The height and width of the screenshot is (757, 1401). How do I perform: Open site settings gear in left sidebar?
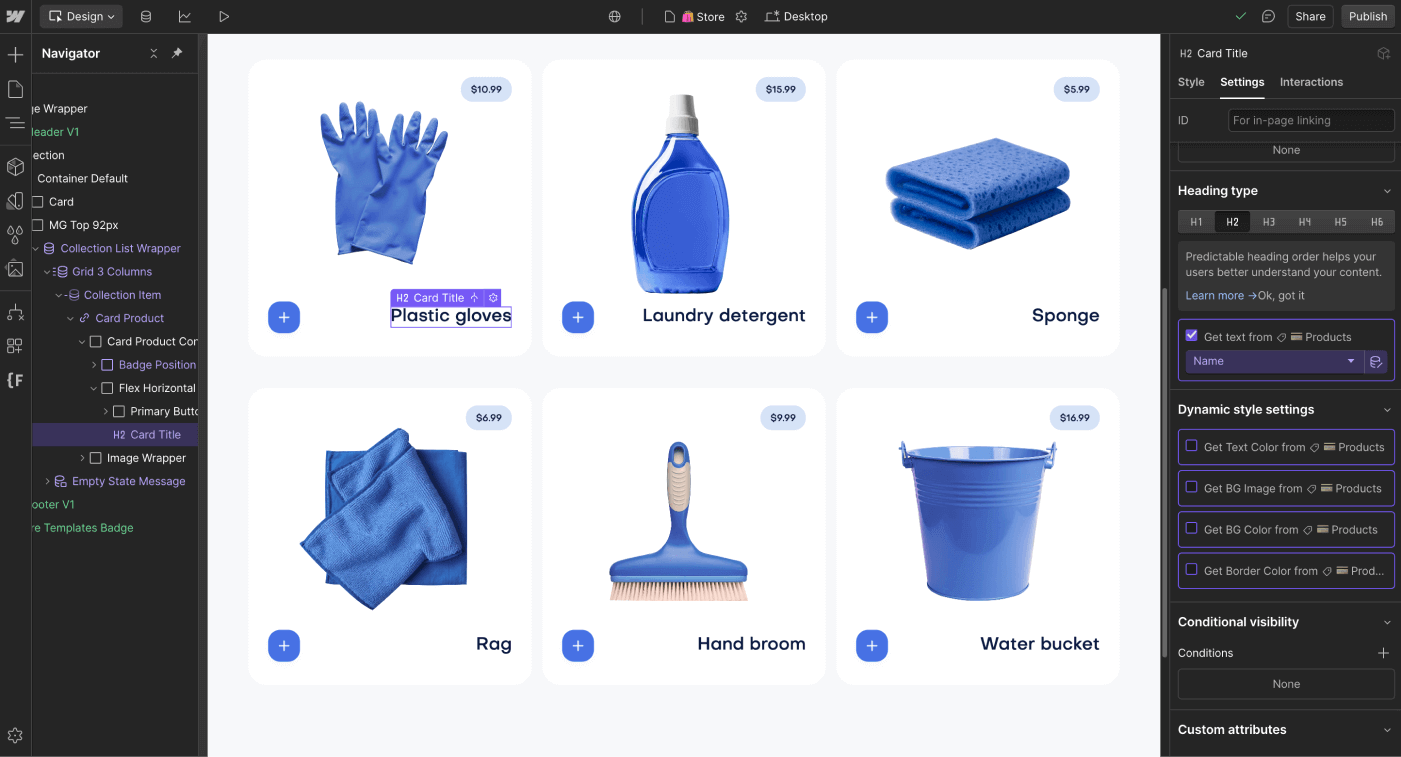(15, 736)
